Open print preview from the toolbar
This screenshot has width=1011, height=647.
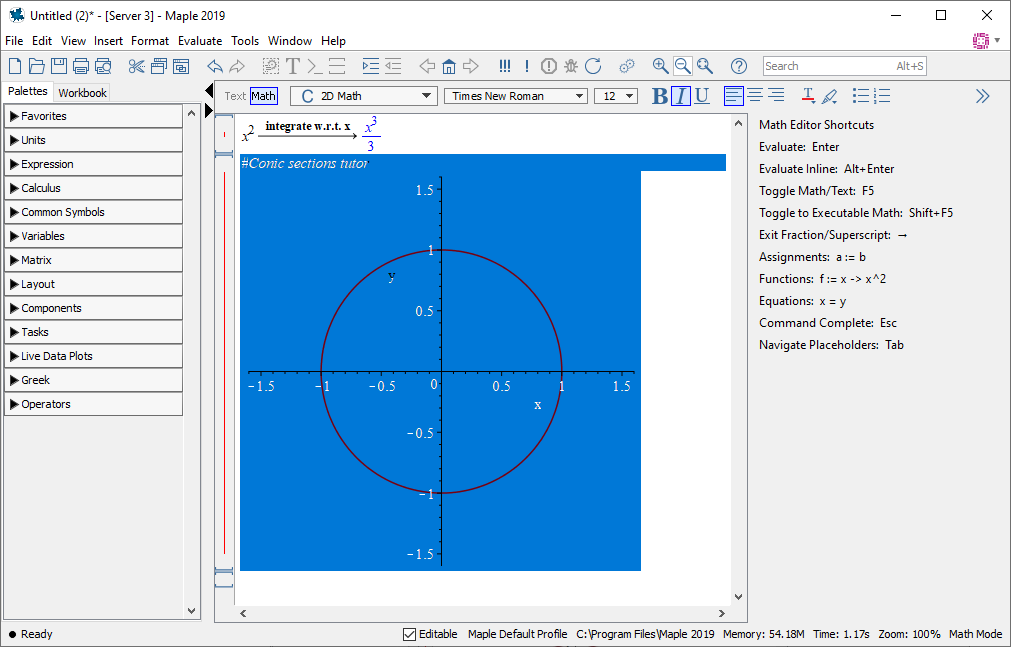coord(103,66)
